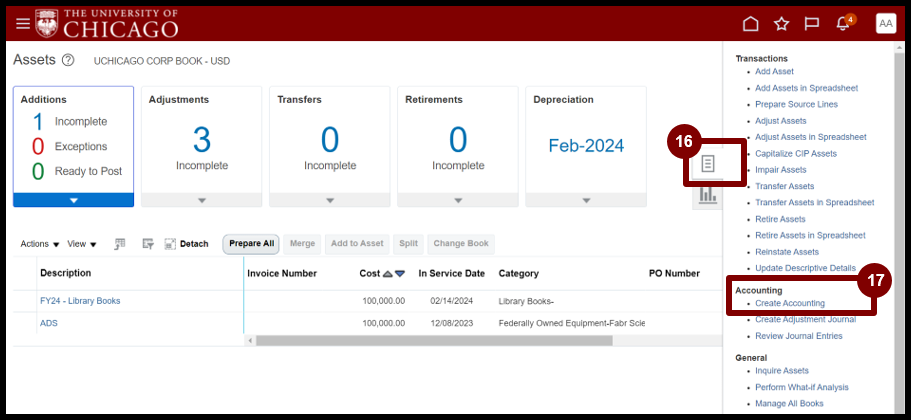Open Transfer Assets in Spreadsheet link
911x420 pixels.
click(x=815, y=202)
